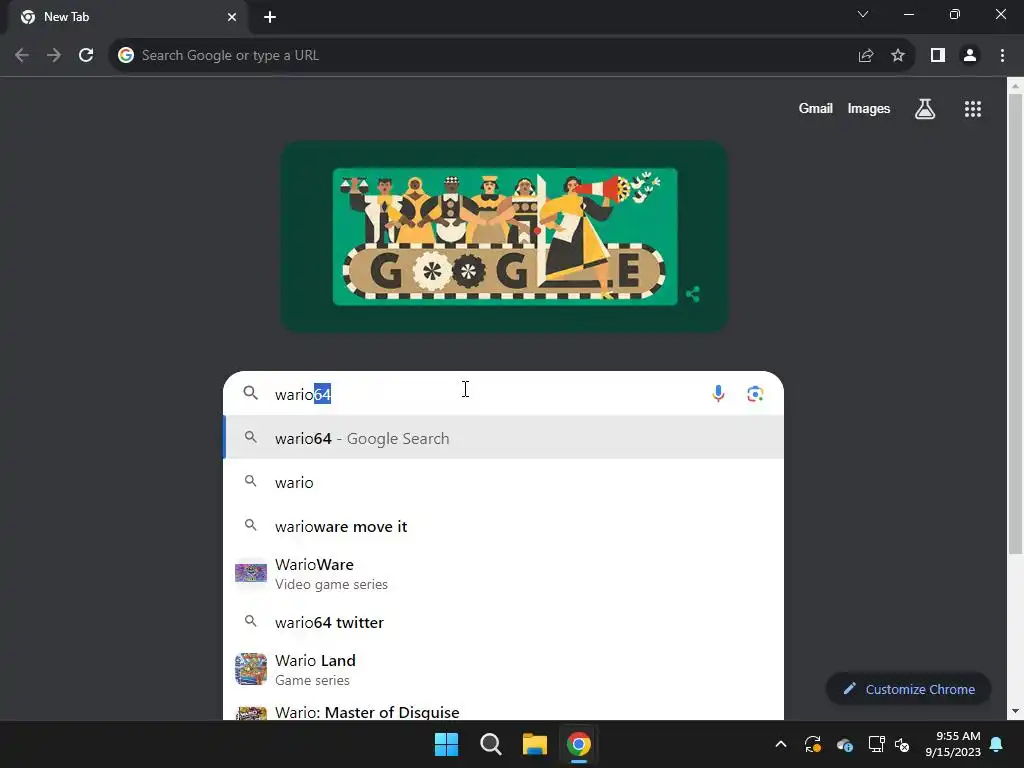Select 'wario64 twitter' suggestion
1024x768 pixels.
(x=503, y=622)
